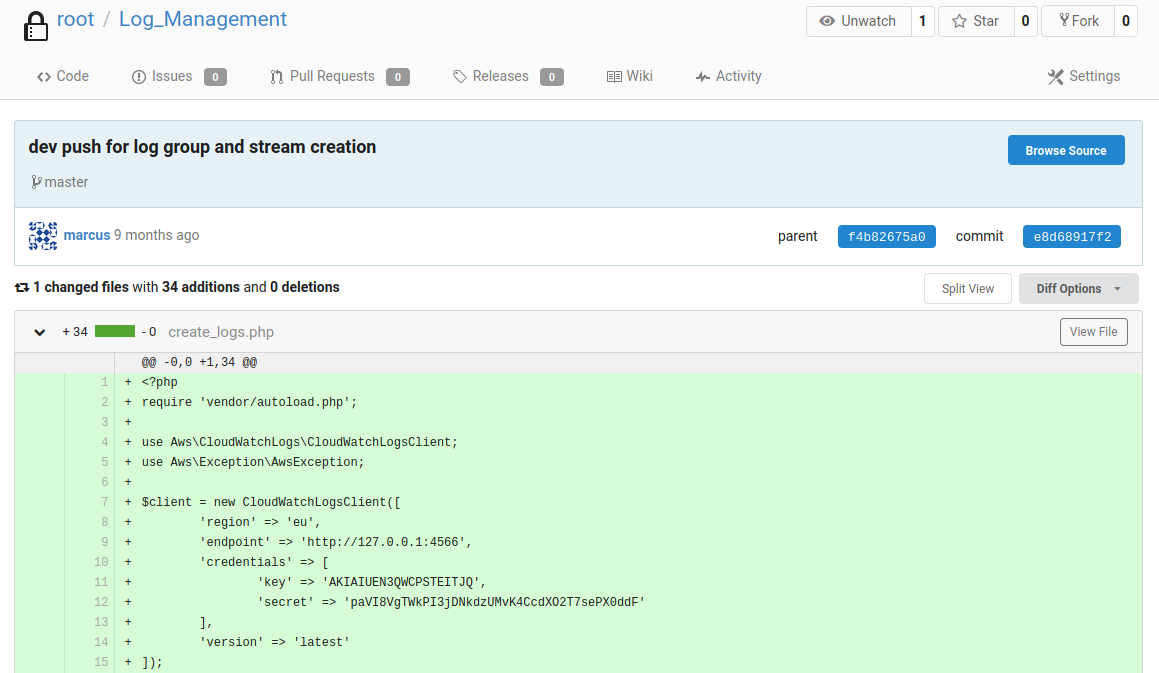Click the changed files diff icon
The height and width of the screenshot is (673, 1159).
click(x=22, y=288)
